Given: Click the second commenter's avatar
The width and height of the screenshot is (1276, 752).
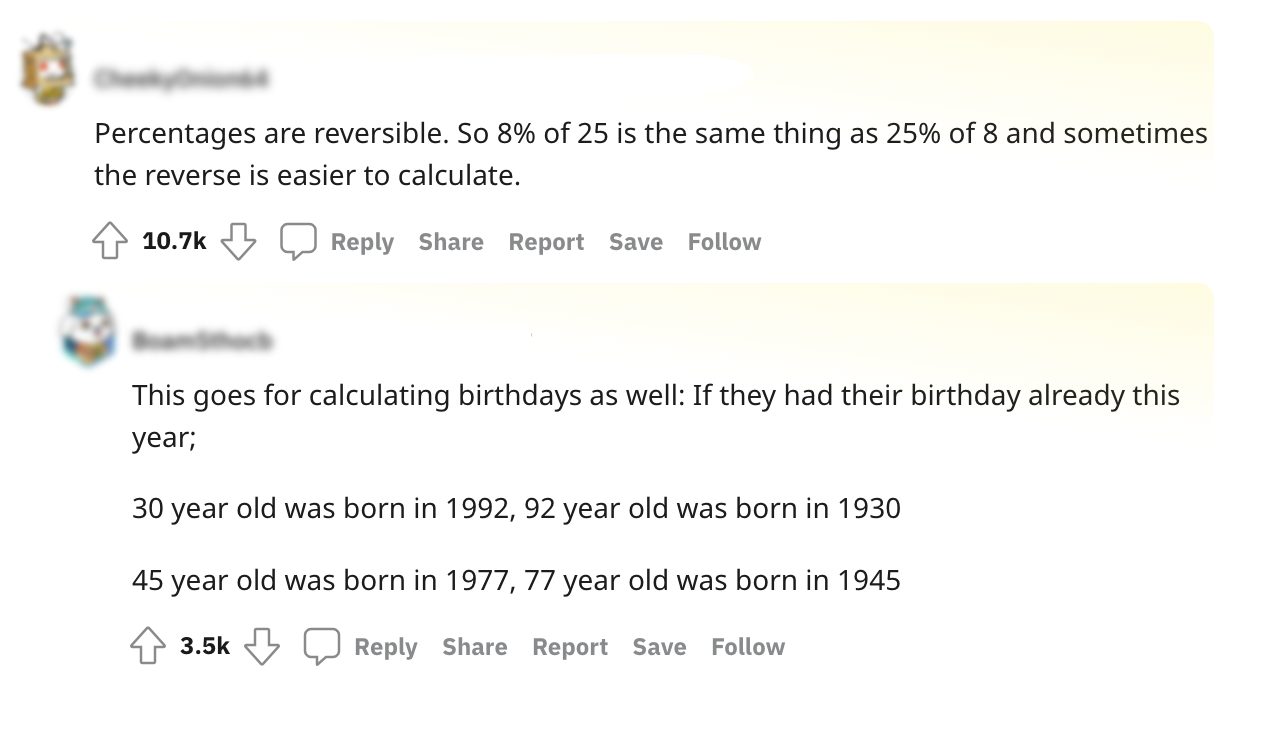Looking at the screenshot, I should pyautogui.click(x=89, y=331).
